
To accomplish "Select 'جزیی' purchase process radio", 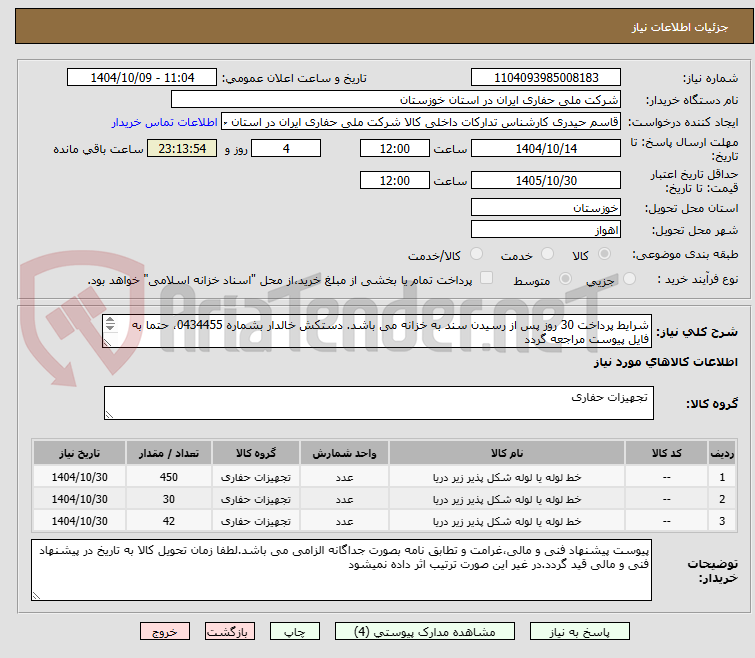I will click(566, 279).
